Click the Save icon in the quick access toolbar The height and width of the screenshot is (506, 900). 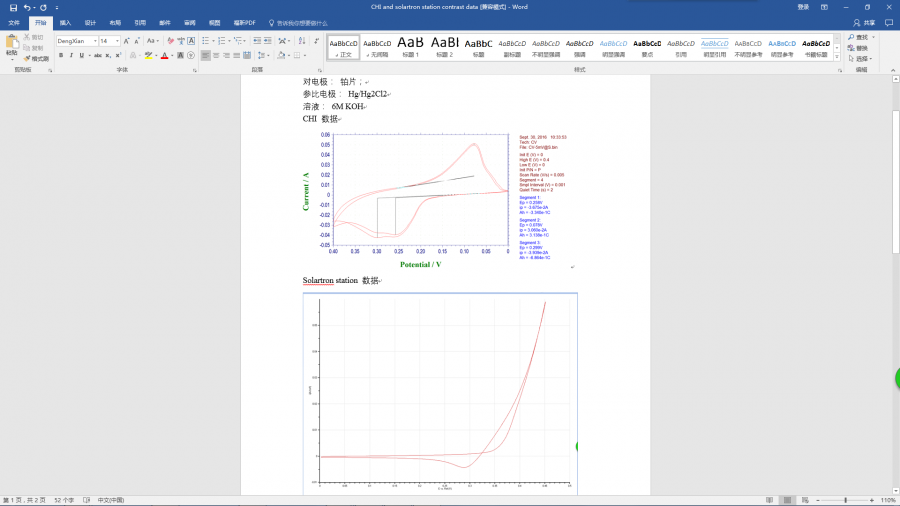pos(13,7)
